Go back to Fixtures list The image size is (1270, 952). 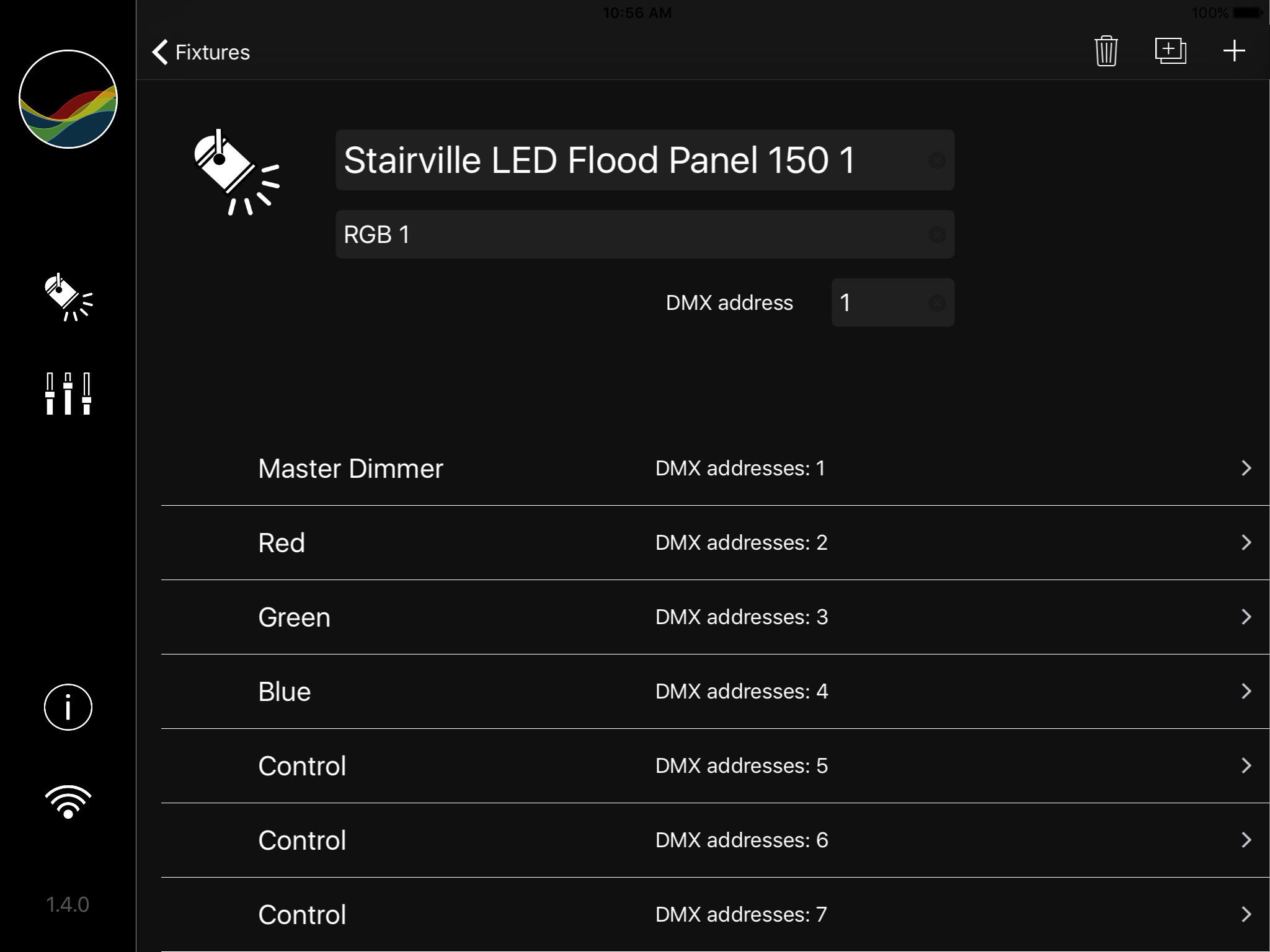click(201, 52)
